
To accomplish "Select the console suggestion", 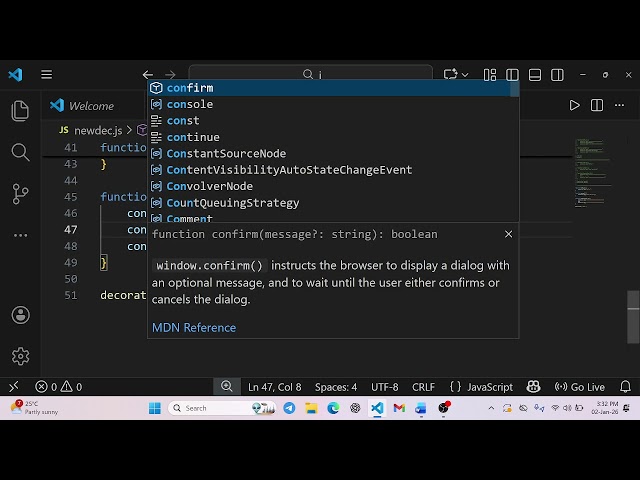I will (331, 104).
